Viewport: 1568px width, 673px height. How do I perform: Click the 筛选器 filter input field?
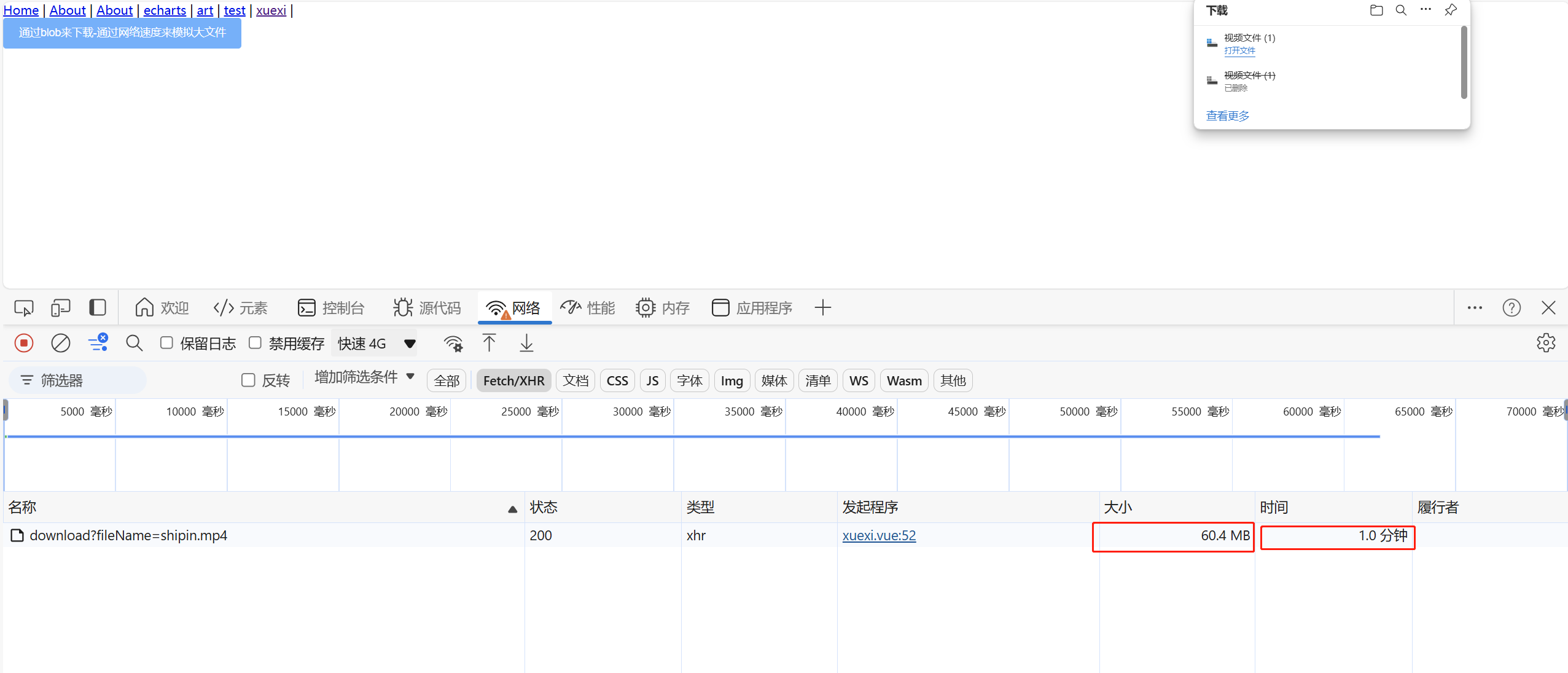coord(86,380)
